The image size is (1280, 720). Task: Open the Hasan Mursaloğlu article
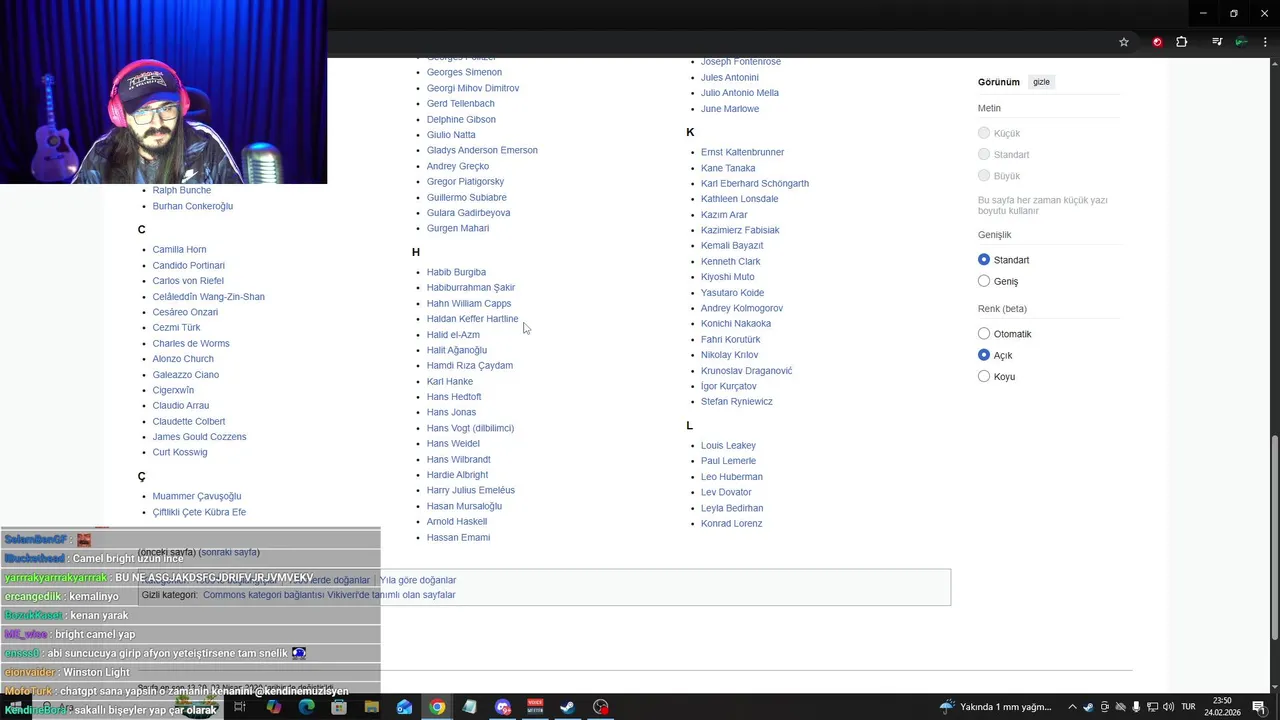click(x=464, y=506)
